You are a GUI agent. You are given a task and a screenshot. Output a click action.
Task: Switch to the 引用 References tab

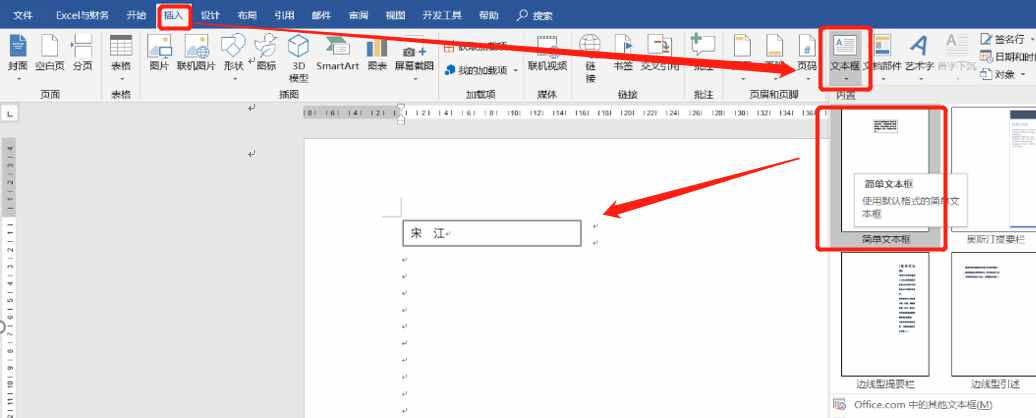(x=285, y=15)
